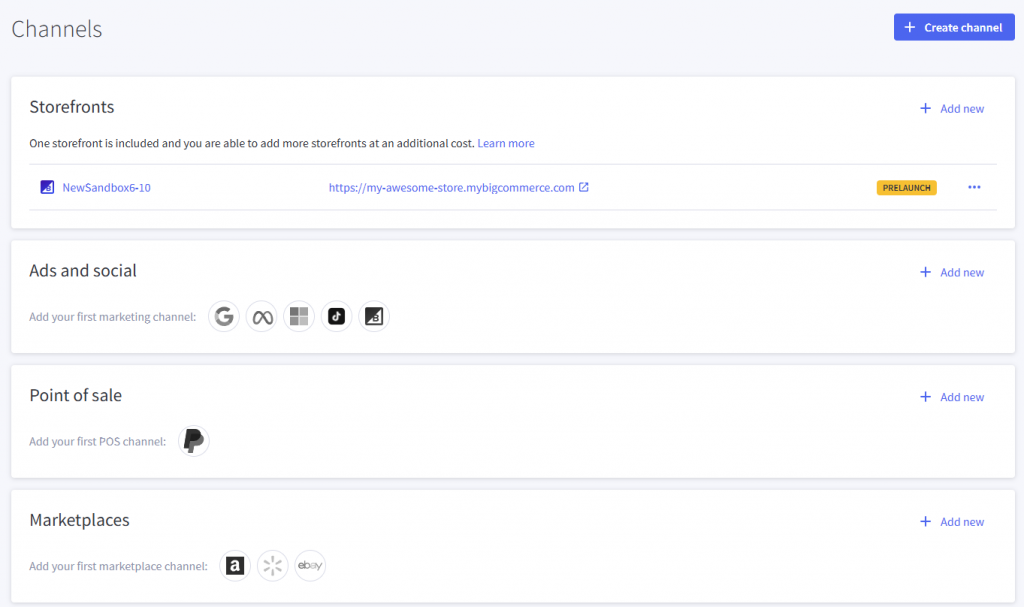Viewport: 1024px width, 607px height.
Task: Select the BigCommerce icon in Ads and social
Action: [x=374, y=316]
